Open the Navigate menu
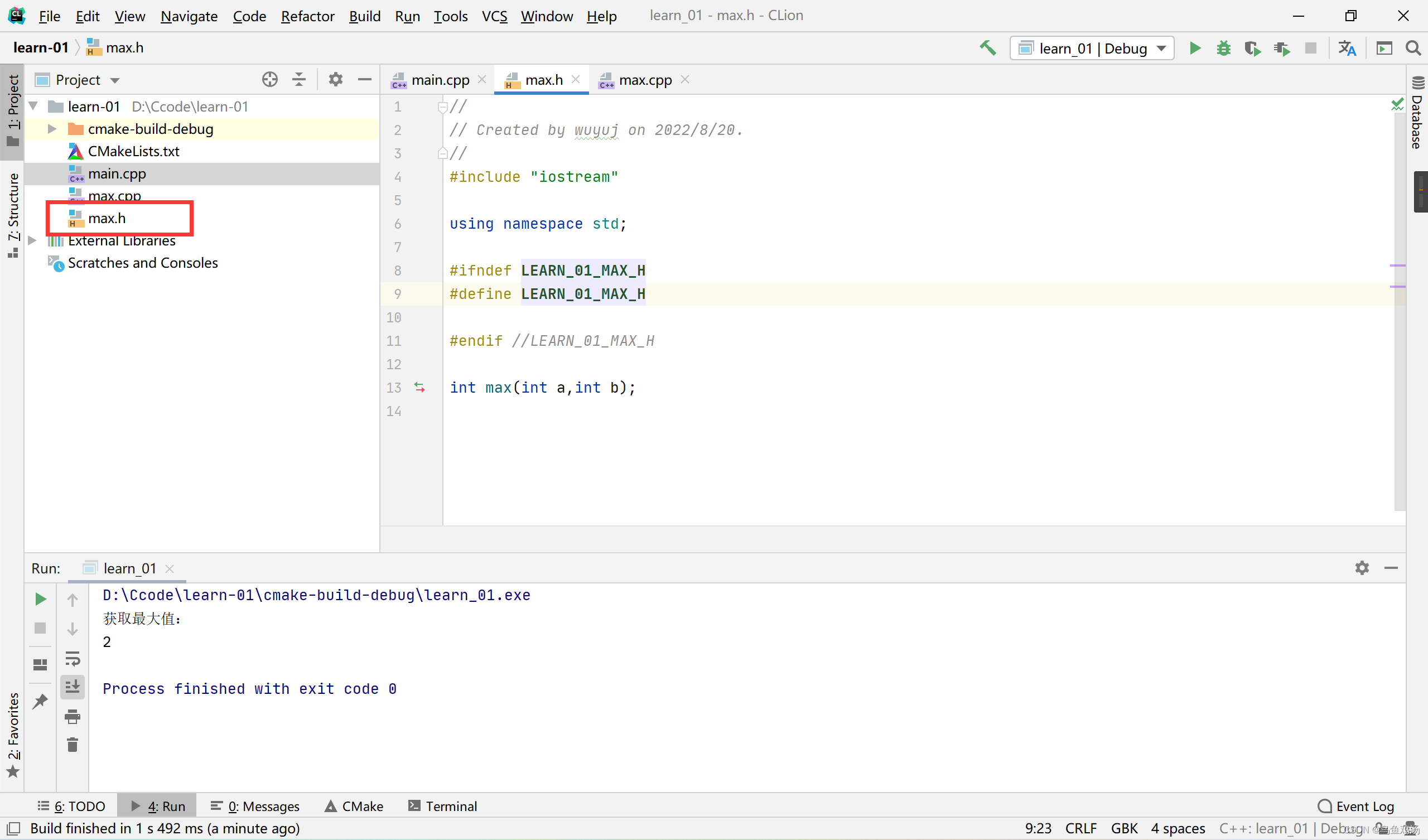Viewport: 1428px width, 840px height. pos(189,16)
